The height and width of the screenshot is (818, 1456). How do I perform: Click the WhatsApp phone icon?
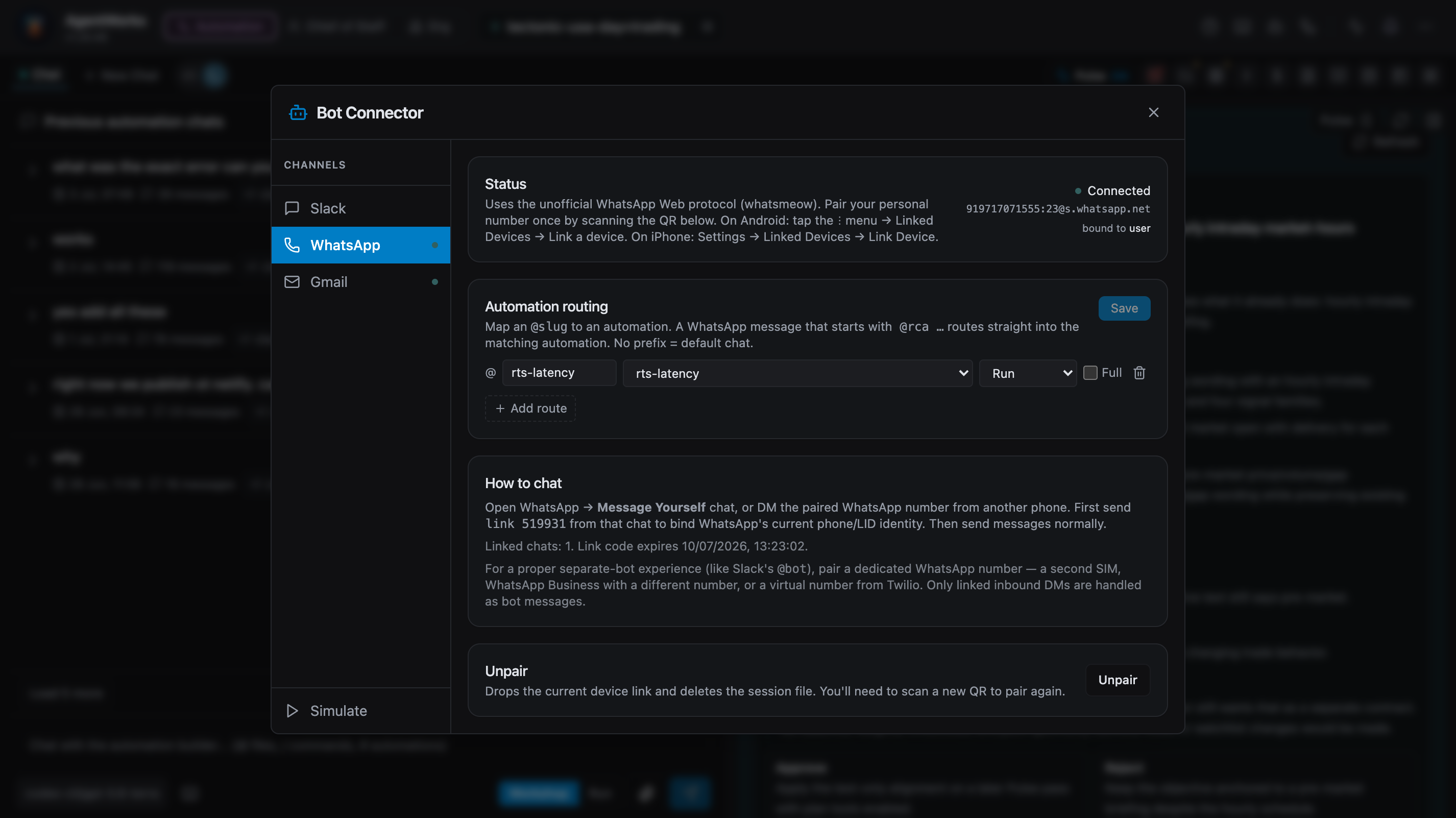[x=292, y=245]
